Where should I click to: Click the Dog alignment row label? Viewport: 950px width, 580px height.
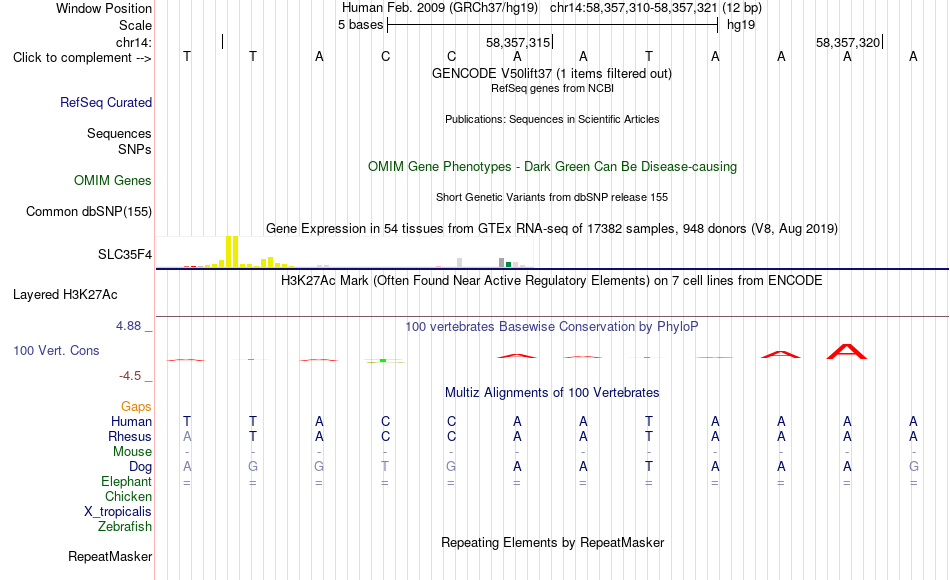point(141,467)
